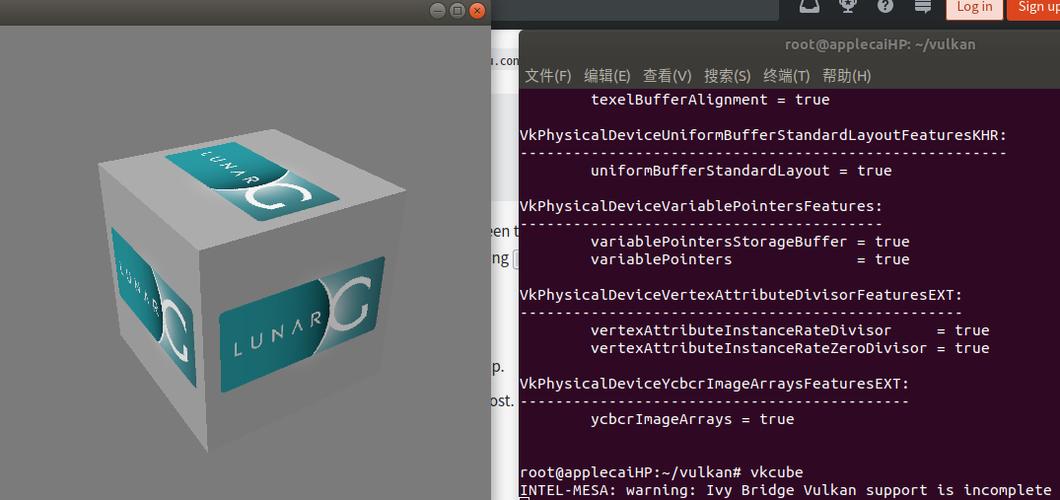Close the vkcube window
Image resolution: width=1060 pixels, height=500 pixels.
coord(478,10)
